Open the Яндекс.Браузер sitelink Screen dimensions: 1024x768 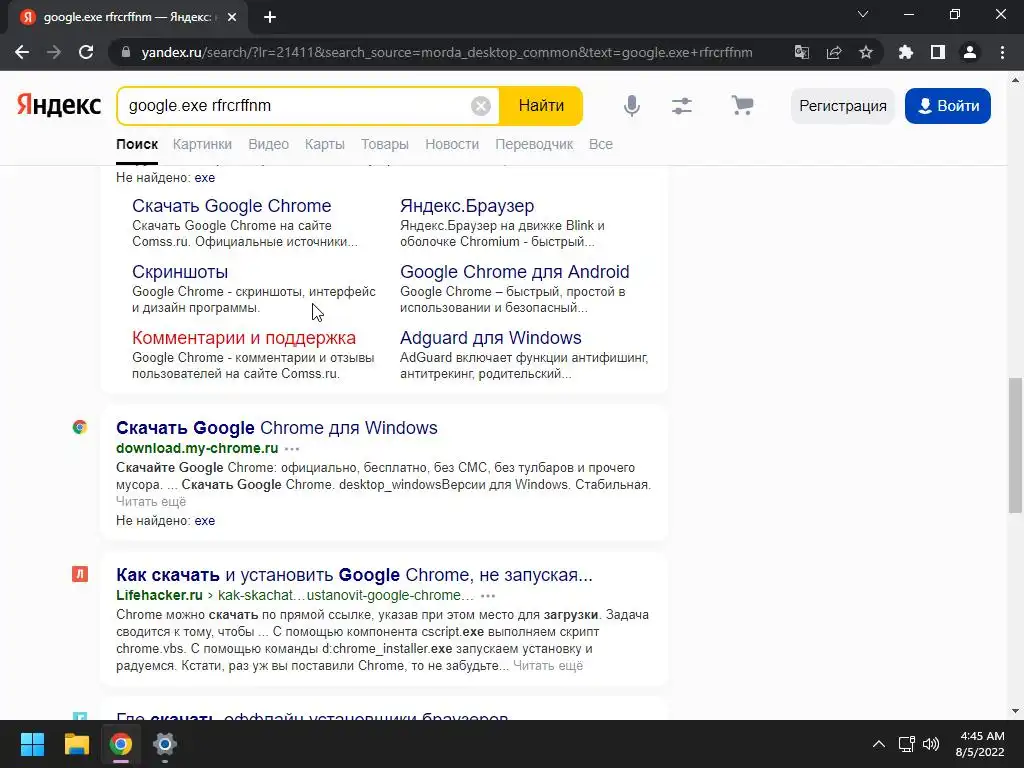click(x=467, y=206)
